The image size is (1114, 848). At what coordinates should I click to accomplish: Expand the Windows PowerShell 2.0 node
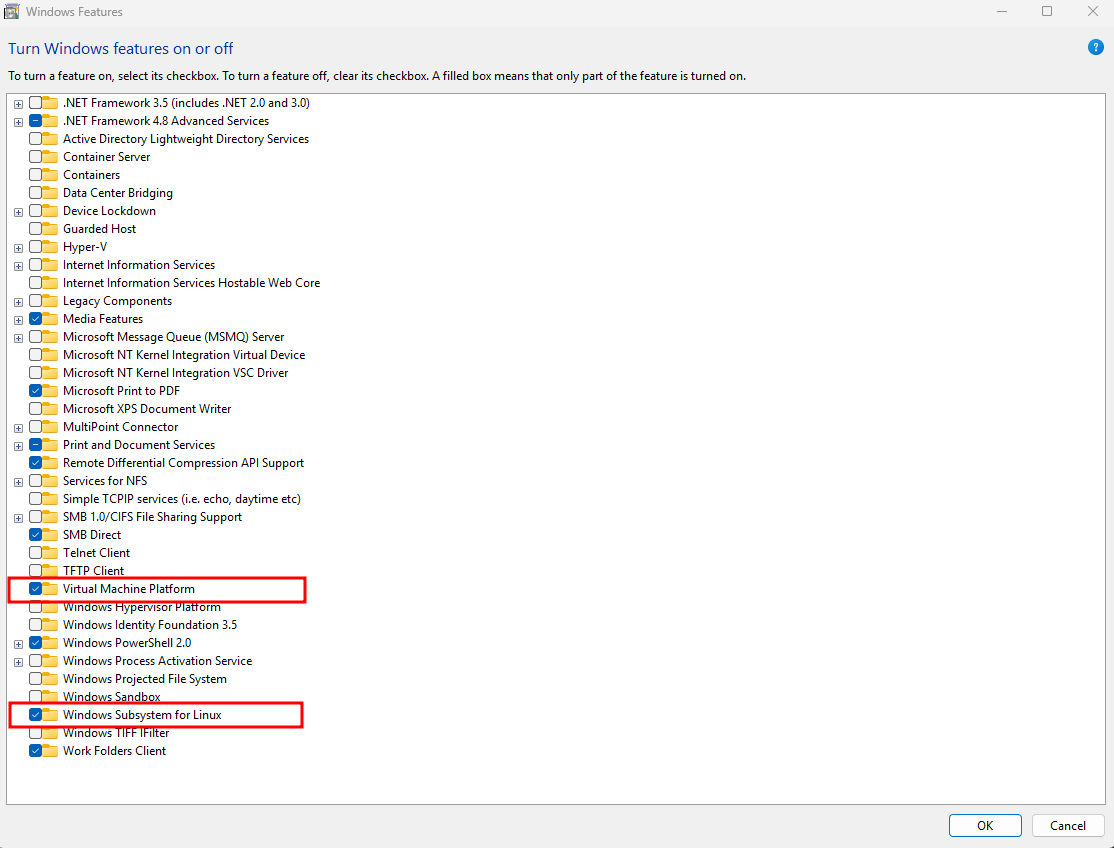click(x=18, y=644)
